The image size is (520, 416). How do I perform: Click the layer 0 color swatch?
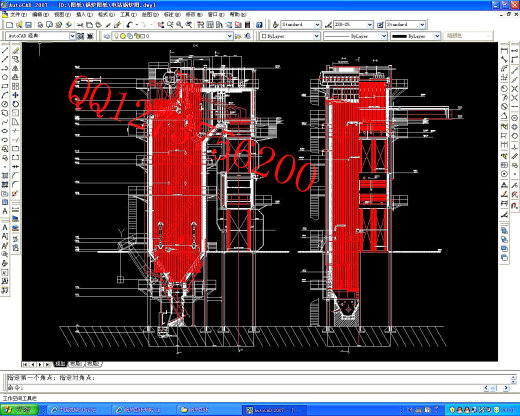point(143,36)
